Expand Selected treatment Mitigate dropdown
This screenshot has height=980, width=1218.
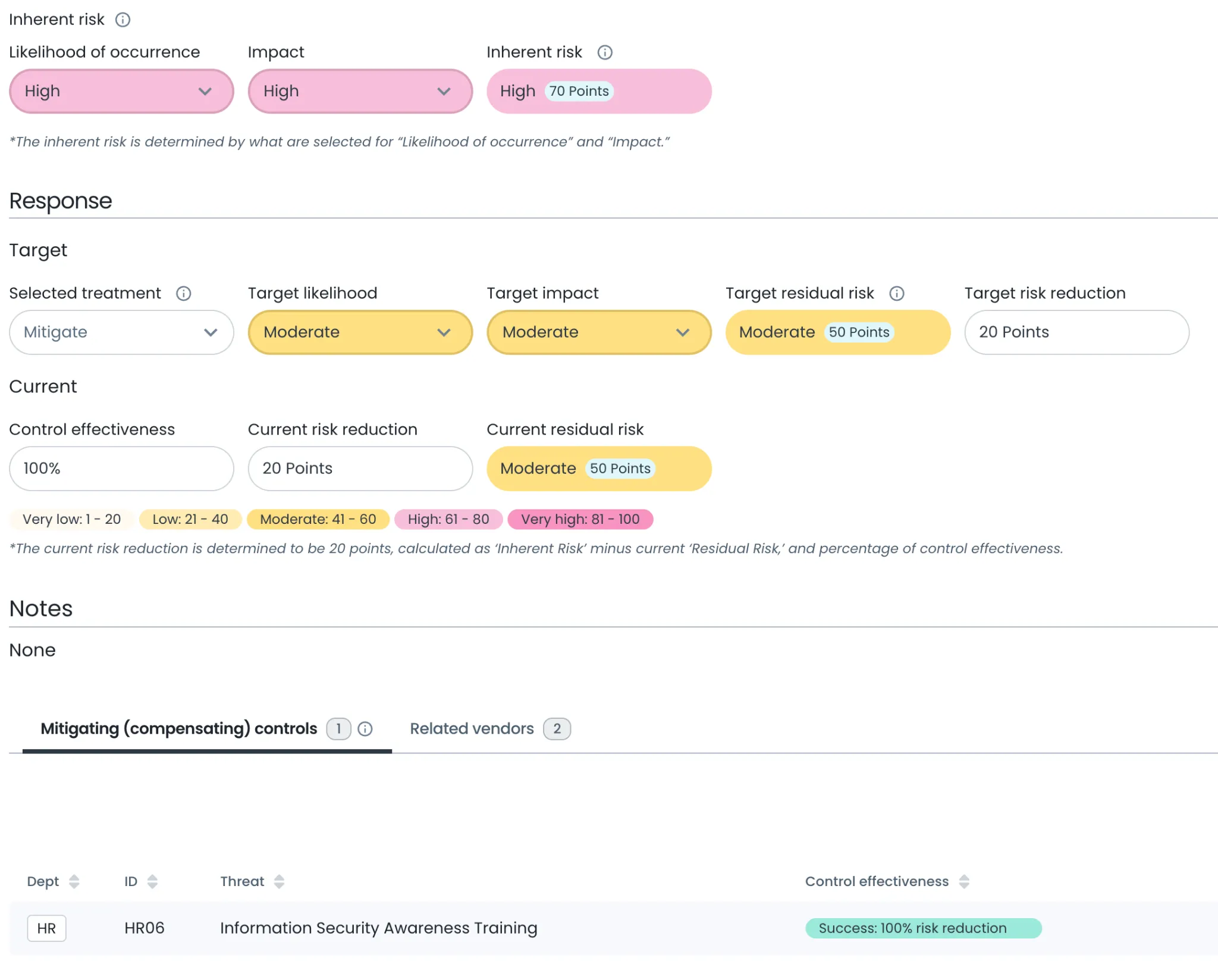click(121, 332)
